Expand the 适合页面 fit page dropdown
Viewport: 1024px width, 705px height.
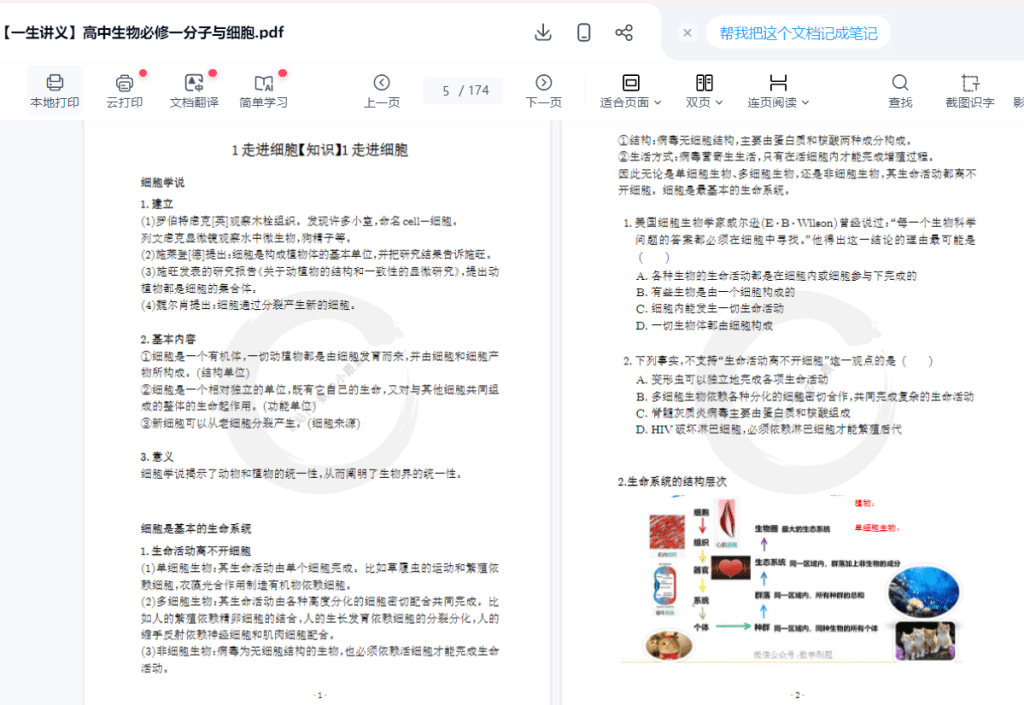tap(631, 91)
